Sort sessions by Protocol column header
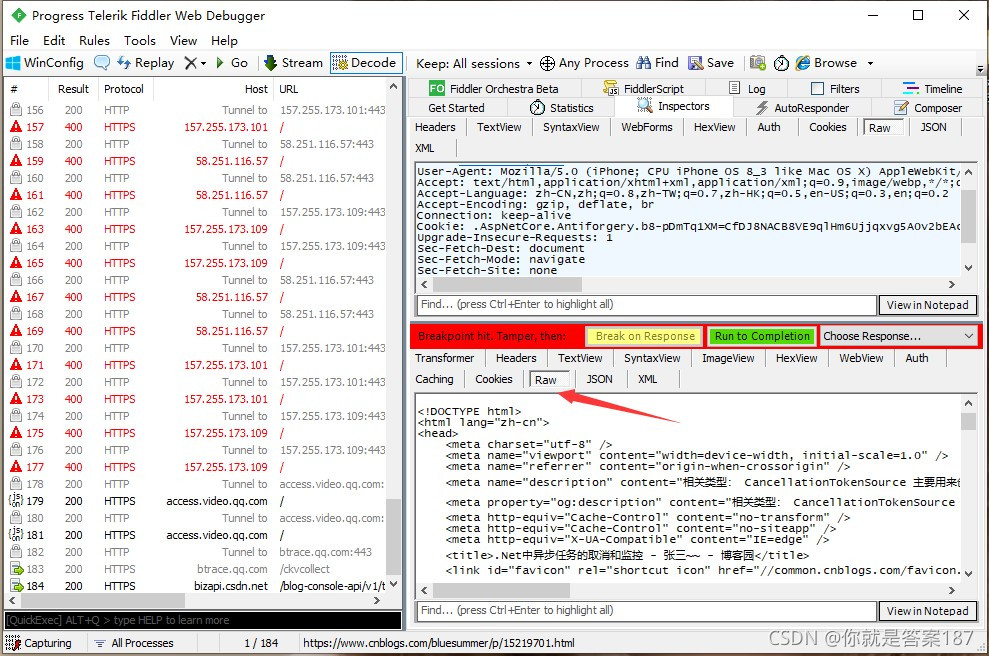 tap(124, 89)
